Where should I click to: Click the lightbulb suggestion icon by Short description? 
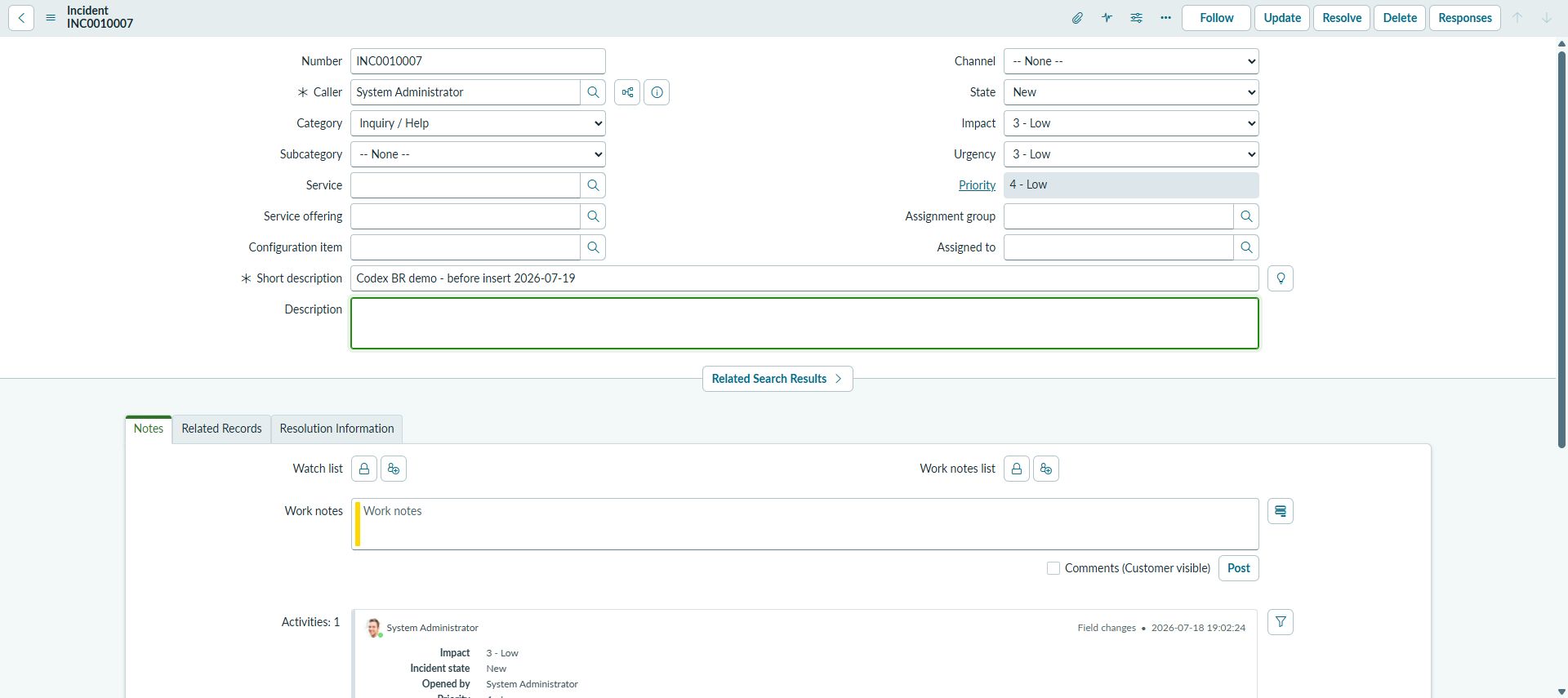(1281, 278)
